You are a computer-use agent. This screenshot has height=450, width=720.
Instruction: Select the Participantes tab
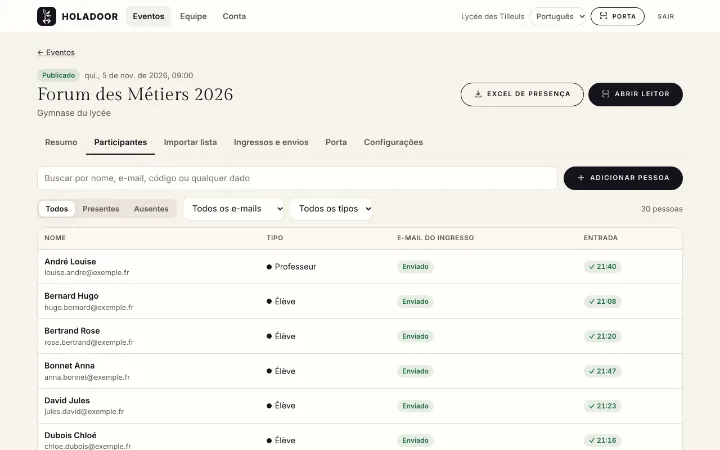(x=120, y=142)
